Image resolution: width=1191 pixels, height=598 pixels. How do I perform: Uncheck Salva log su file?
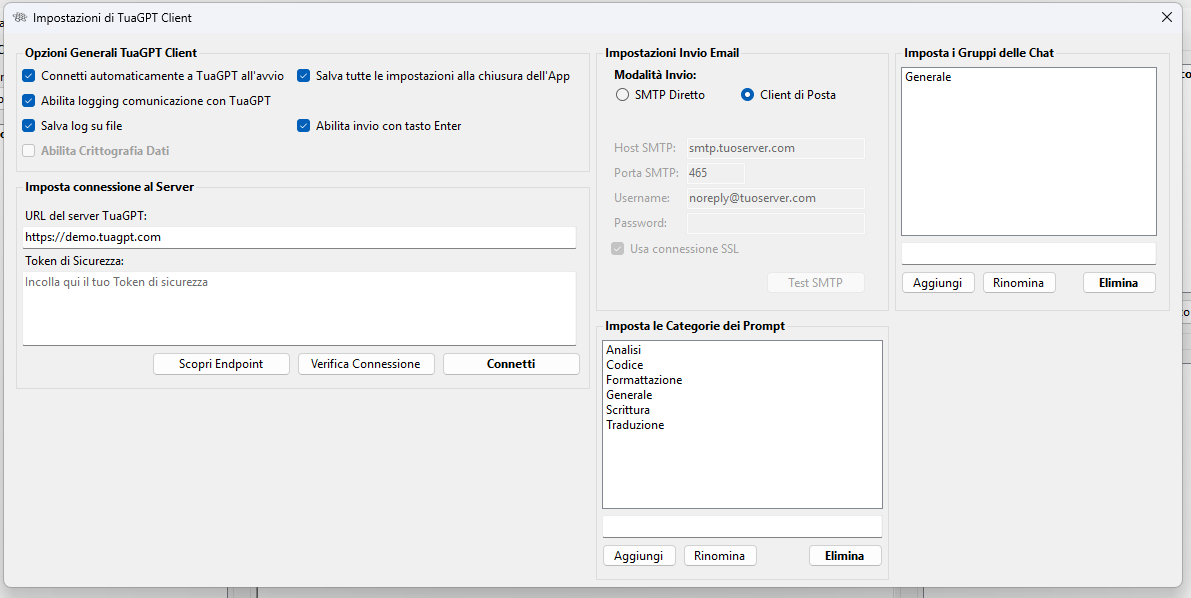pos(29,126)
